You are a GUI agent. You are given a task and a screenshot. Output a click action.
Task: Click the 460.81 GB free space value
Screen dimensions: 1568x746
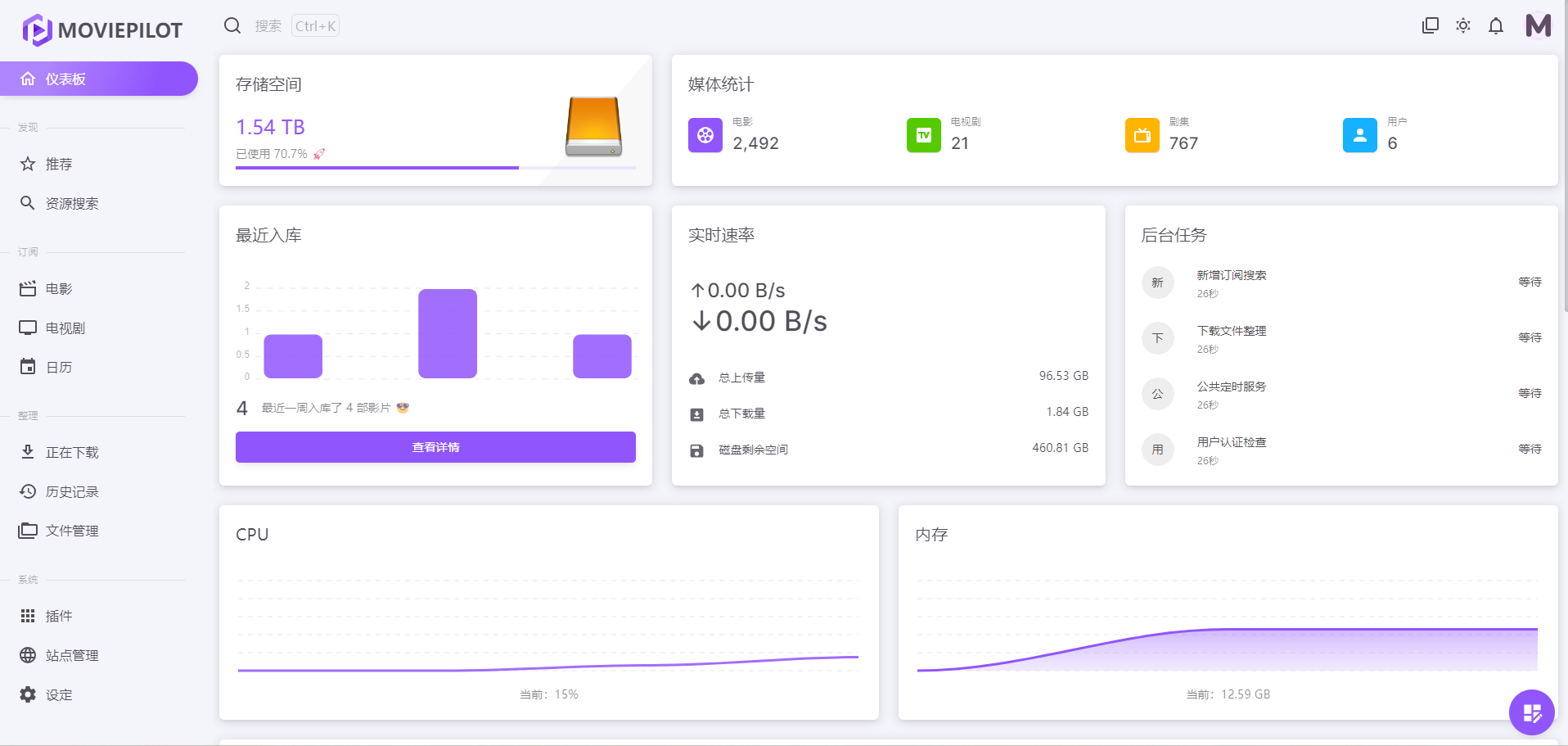coord(1060,448)
